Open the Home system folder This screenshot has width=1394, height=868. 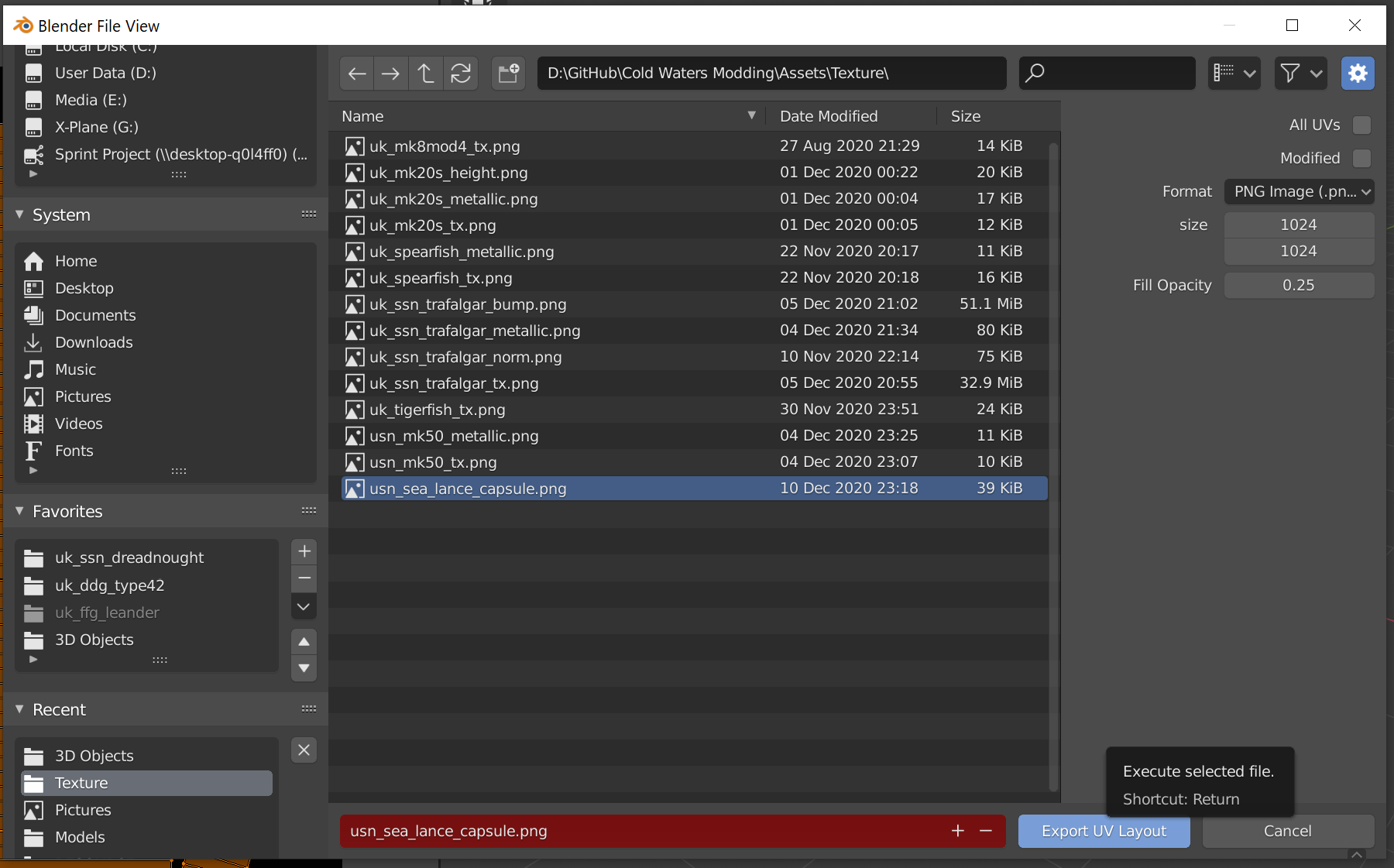[166, 261]
